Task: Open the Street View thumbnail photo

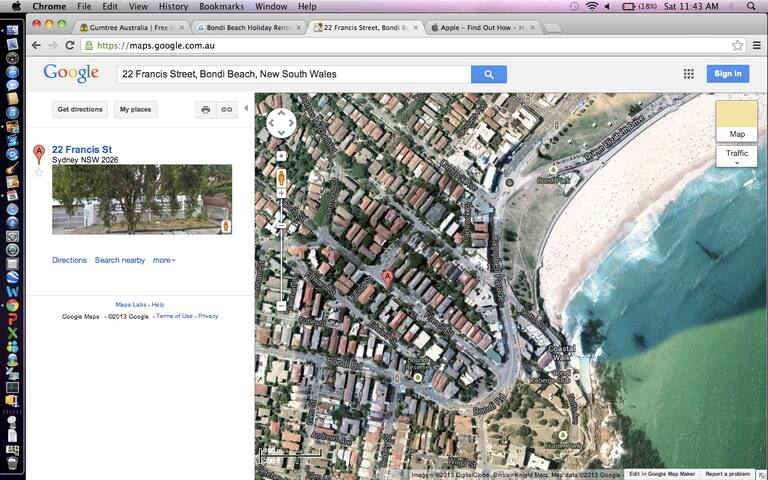Action: (x=142, y=199)
